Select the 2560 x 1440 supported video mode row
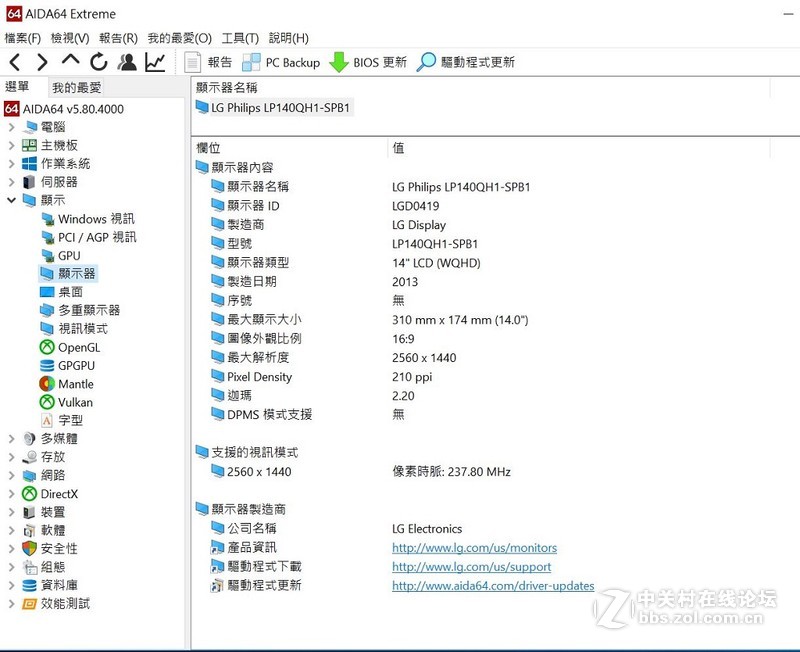The image size is (800, 652). pos(259,472)
